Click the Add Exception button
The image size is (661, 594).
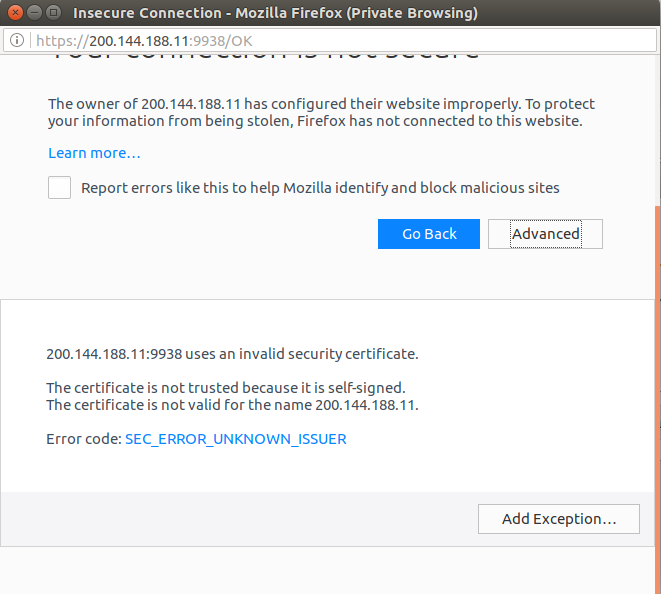(558, 519)
